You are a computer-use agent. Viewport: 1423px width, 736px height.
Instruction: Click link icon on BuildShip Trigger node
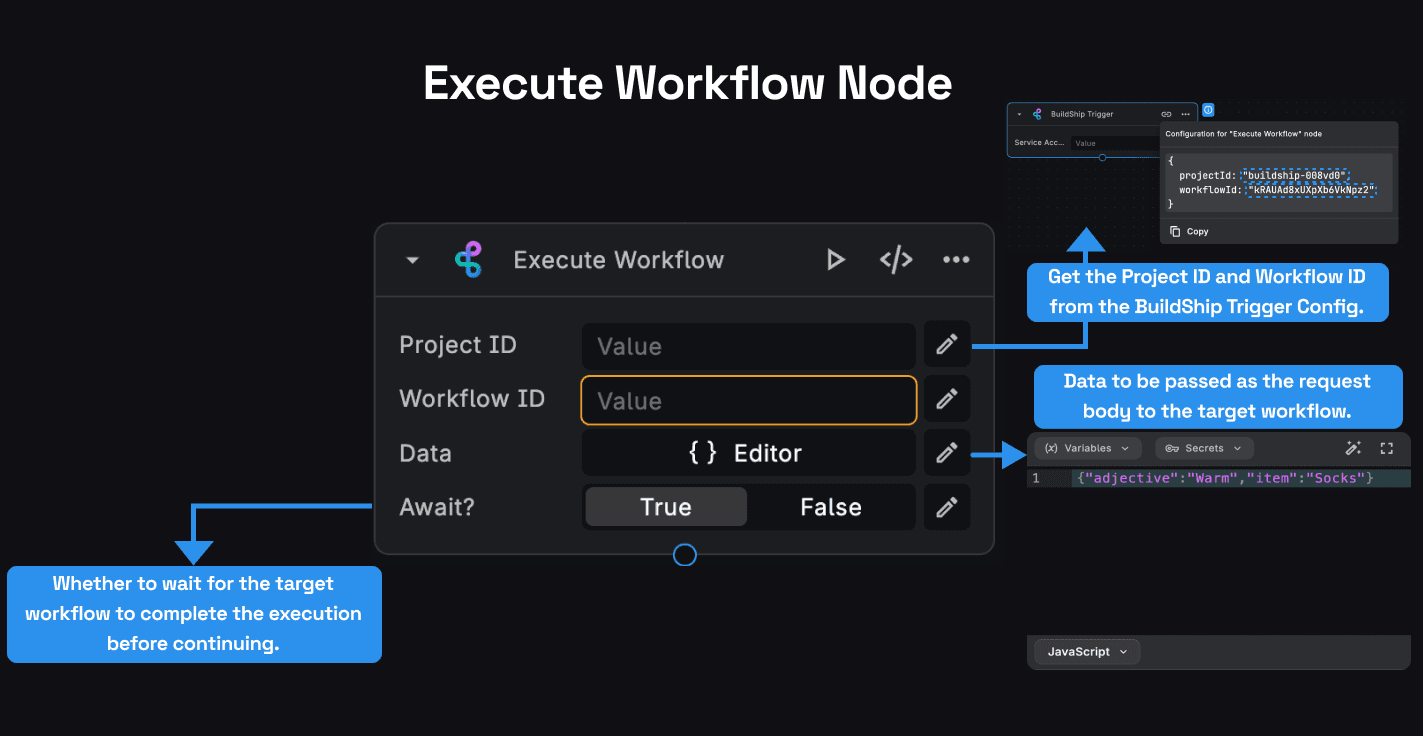[x=1166, y=114]
